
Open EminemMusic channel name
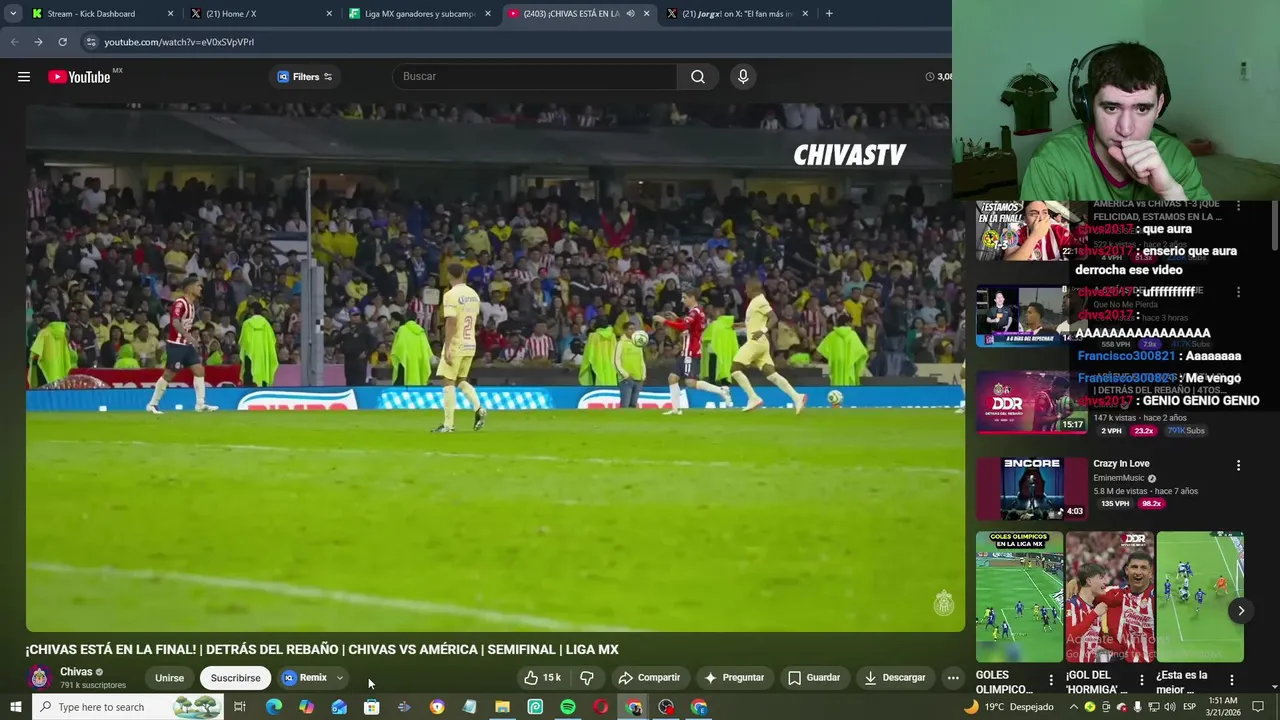pyautogui.click(x=1118, y=478)
